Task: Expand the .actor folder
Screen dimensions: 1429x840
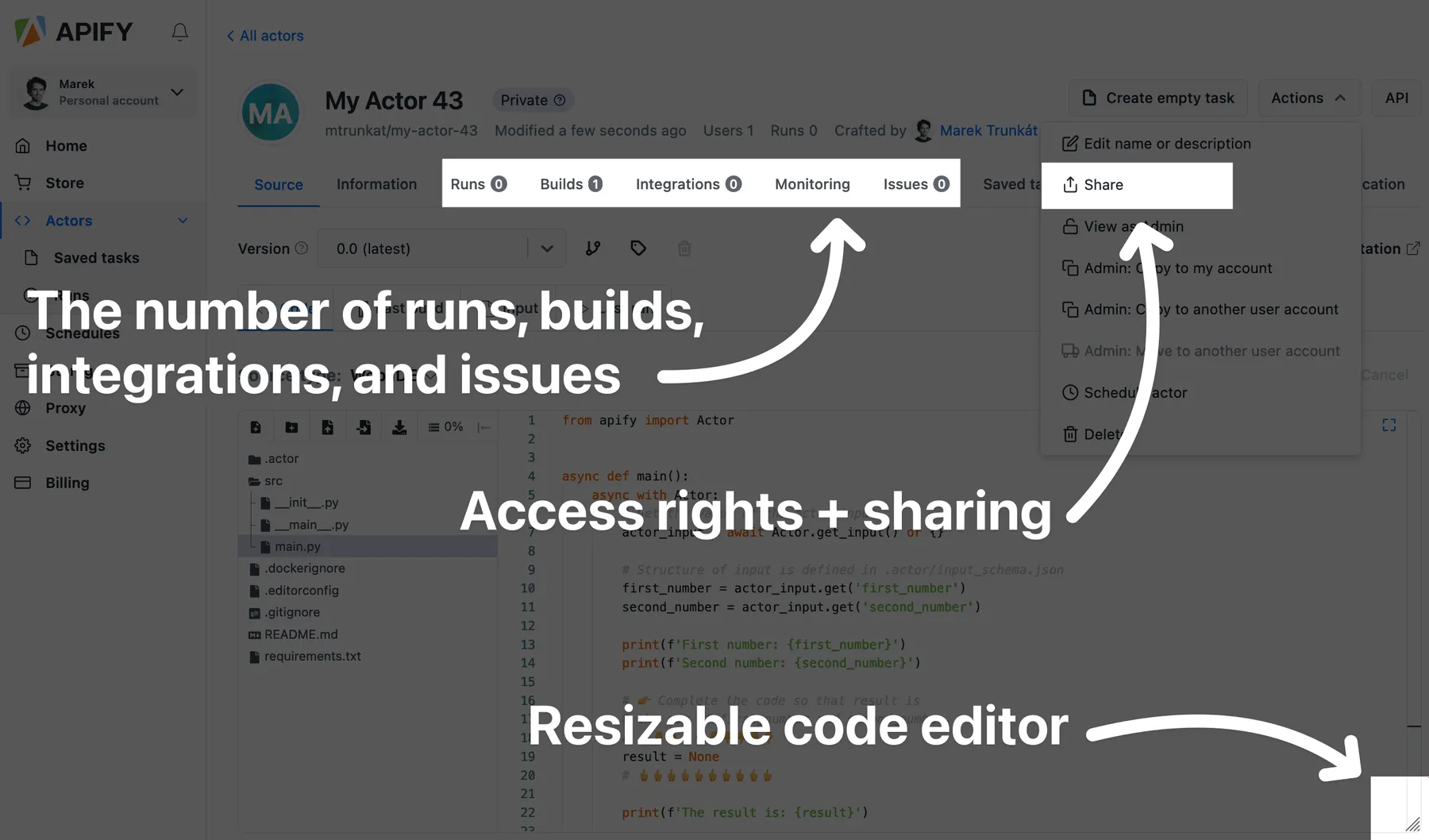Action: [274, 459]
